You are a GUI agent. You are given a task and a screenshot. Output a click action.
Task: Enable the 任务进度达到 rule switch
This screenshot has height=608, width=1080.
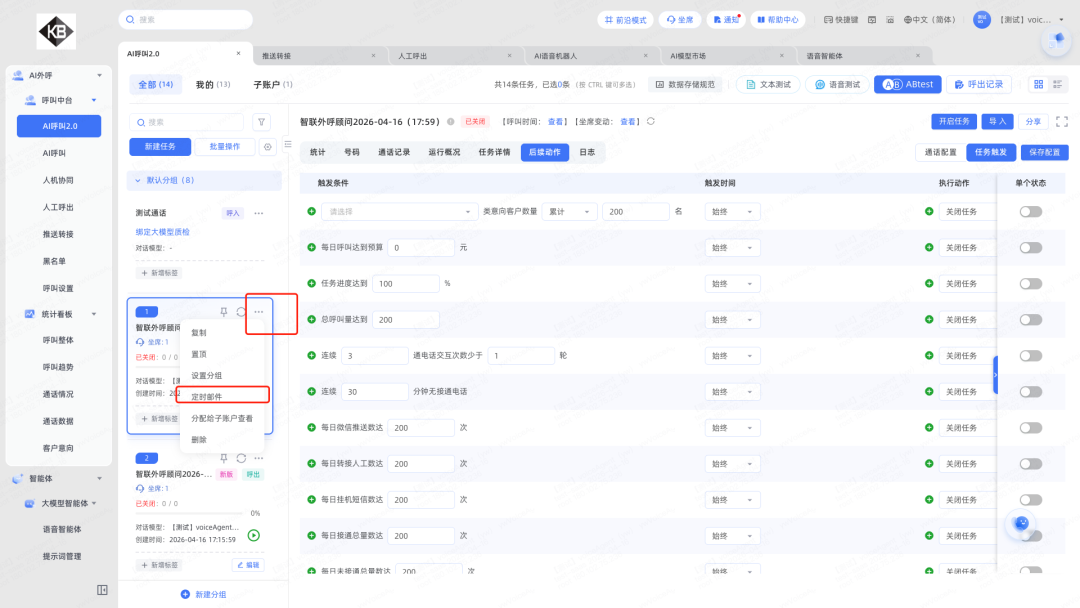(1030, 284)
